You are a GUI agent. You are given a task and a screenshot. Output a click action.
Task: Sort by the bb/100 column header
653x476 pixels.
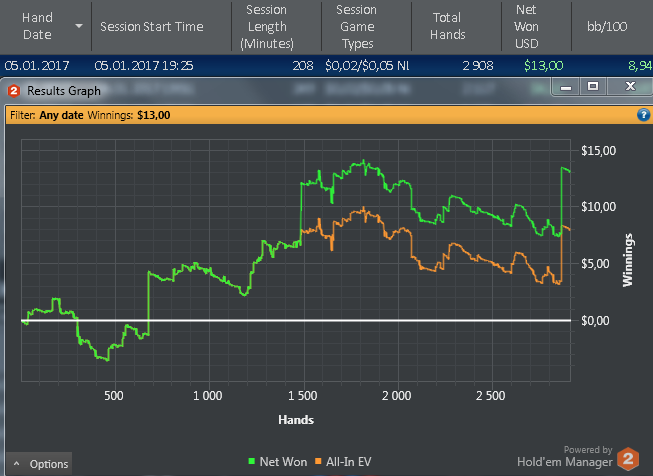(x=607, y=27)
